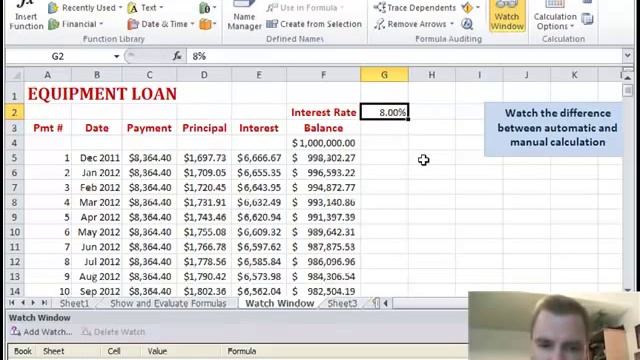Select row 2 header
This screenshot has width=640, height=360.
click(x=14, y=112)
